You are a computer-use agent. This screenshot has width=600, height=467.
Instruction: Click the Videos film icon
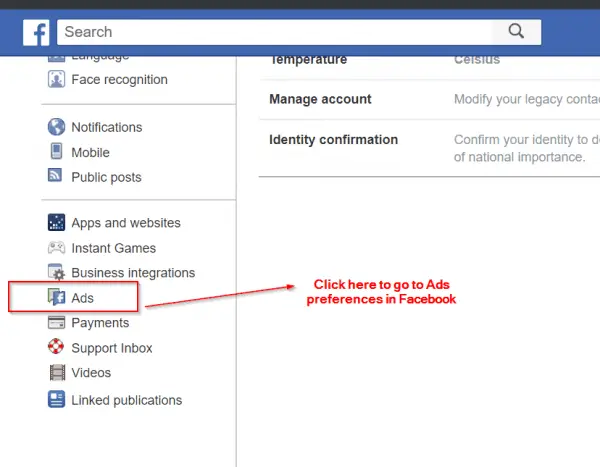pos(56,373)
